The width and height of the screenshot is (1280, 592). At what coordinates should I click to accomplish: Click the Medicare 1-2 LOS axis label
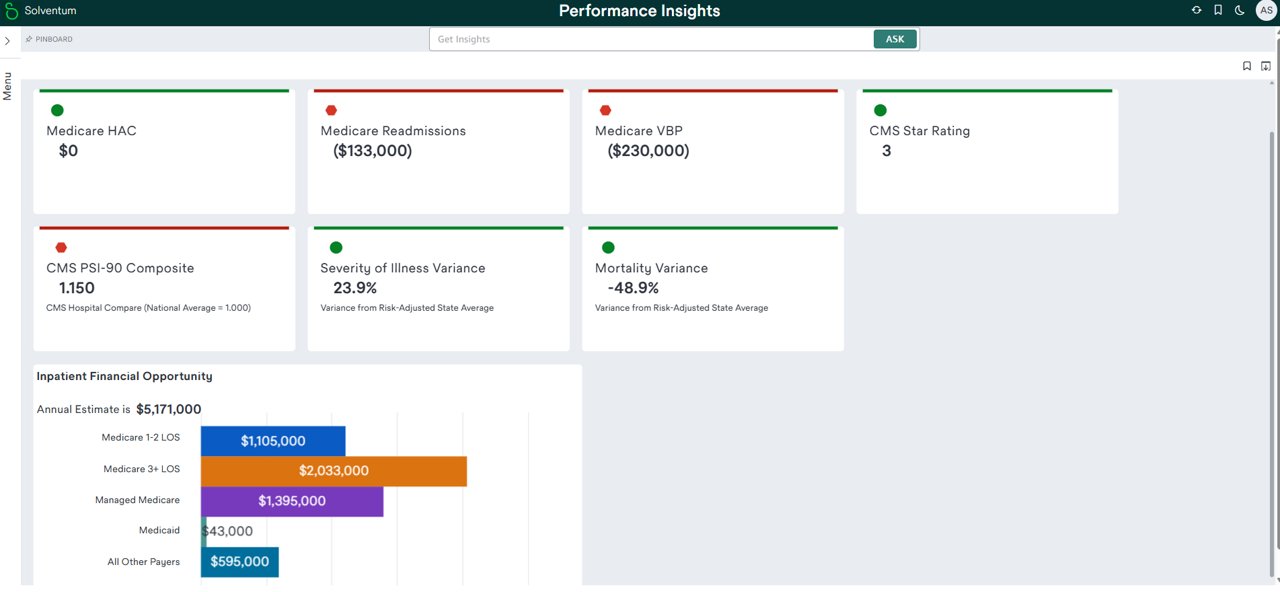click(x=141, y=438)
